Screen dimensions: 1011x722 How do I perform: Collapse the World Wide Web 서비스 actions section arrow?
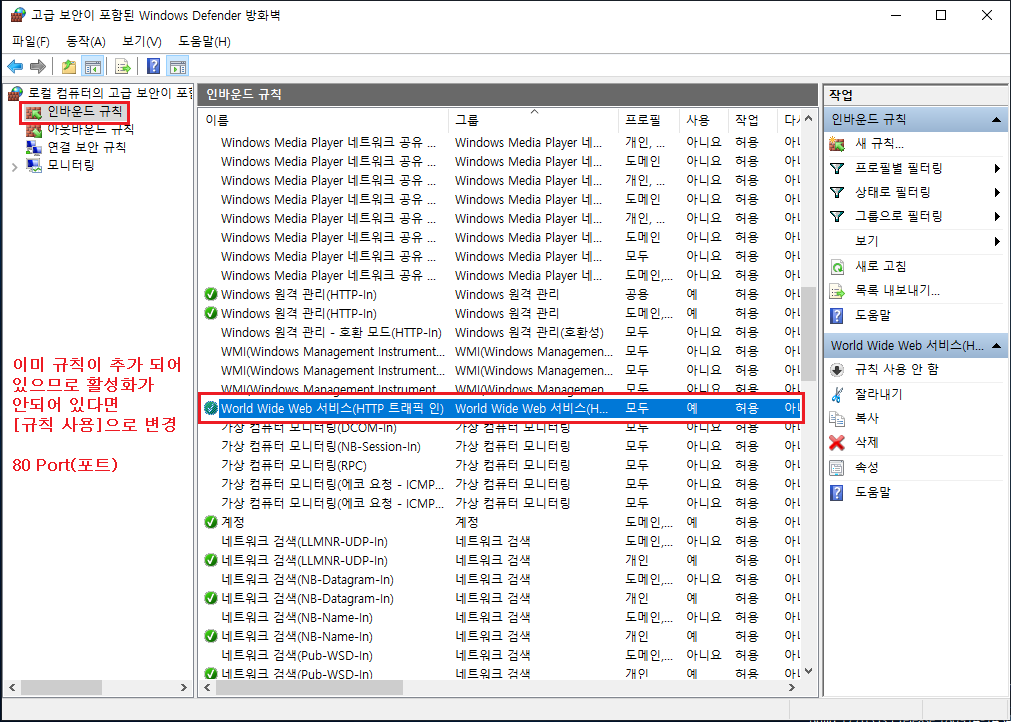pos(996,346)
